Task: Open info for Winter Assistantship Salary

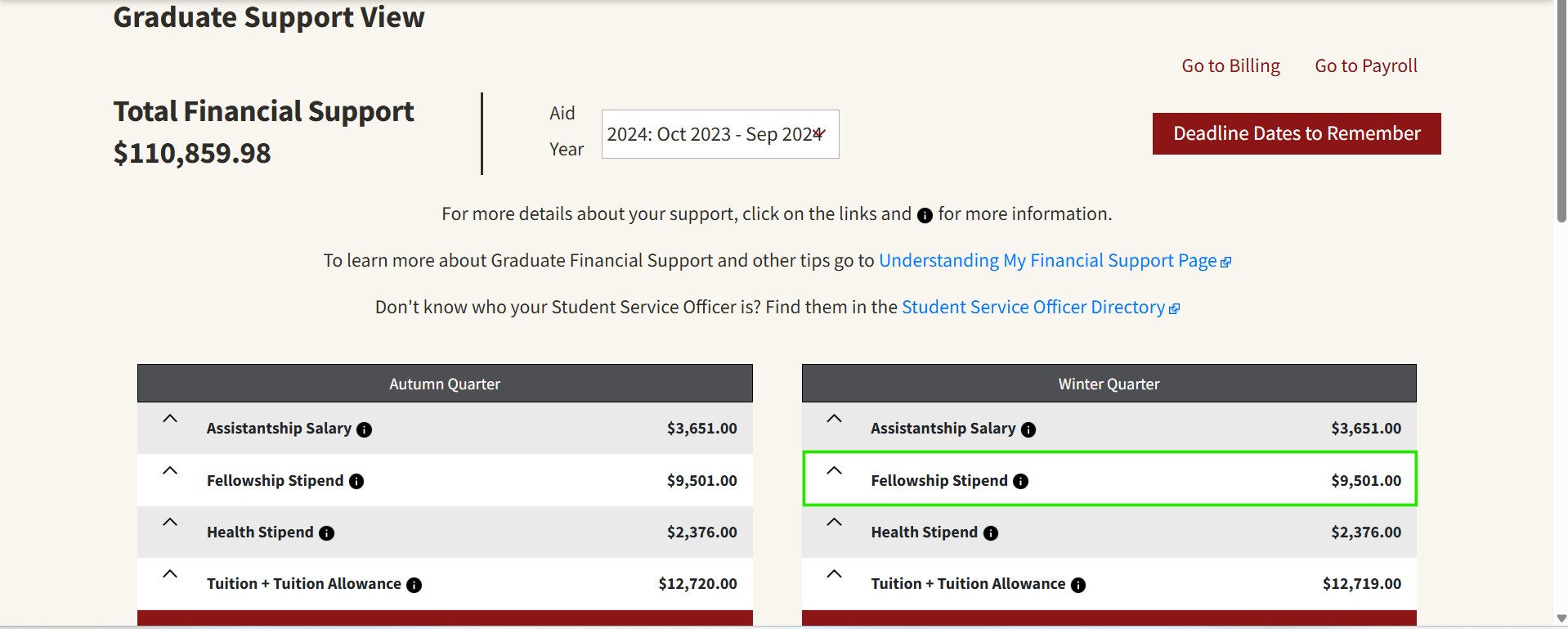Action: (x=1028, y=429)
